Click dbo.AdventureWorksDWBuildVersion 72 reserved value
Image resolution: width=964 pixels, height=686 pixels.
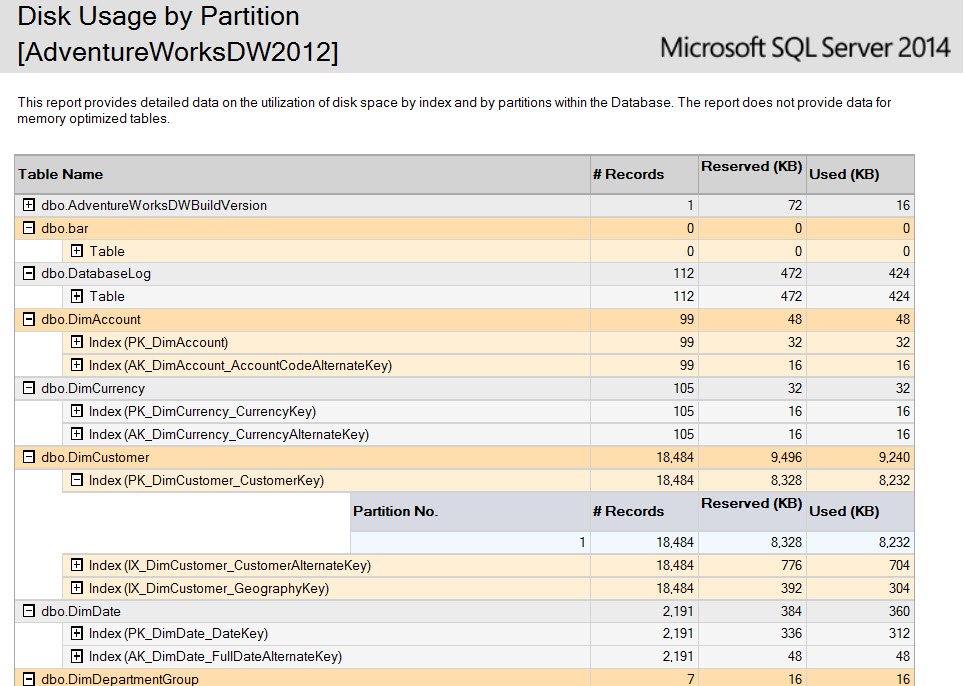pyautogui.click(x=795, y=205)
